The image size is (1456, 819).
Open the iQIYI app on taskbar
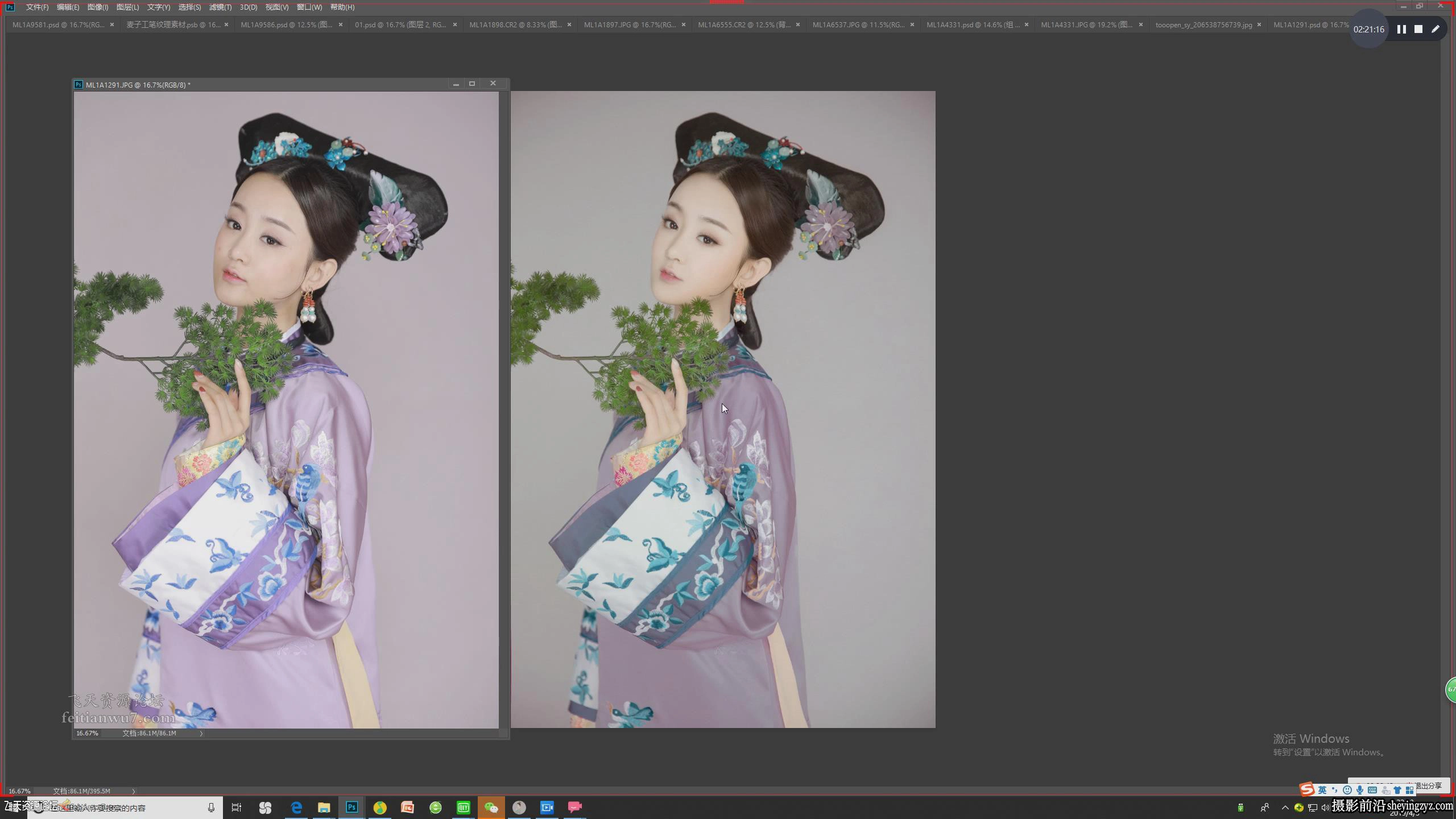464,808
